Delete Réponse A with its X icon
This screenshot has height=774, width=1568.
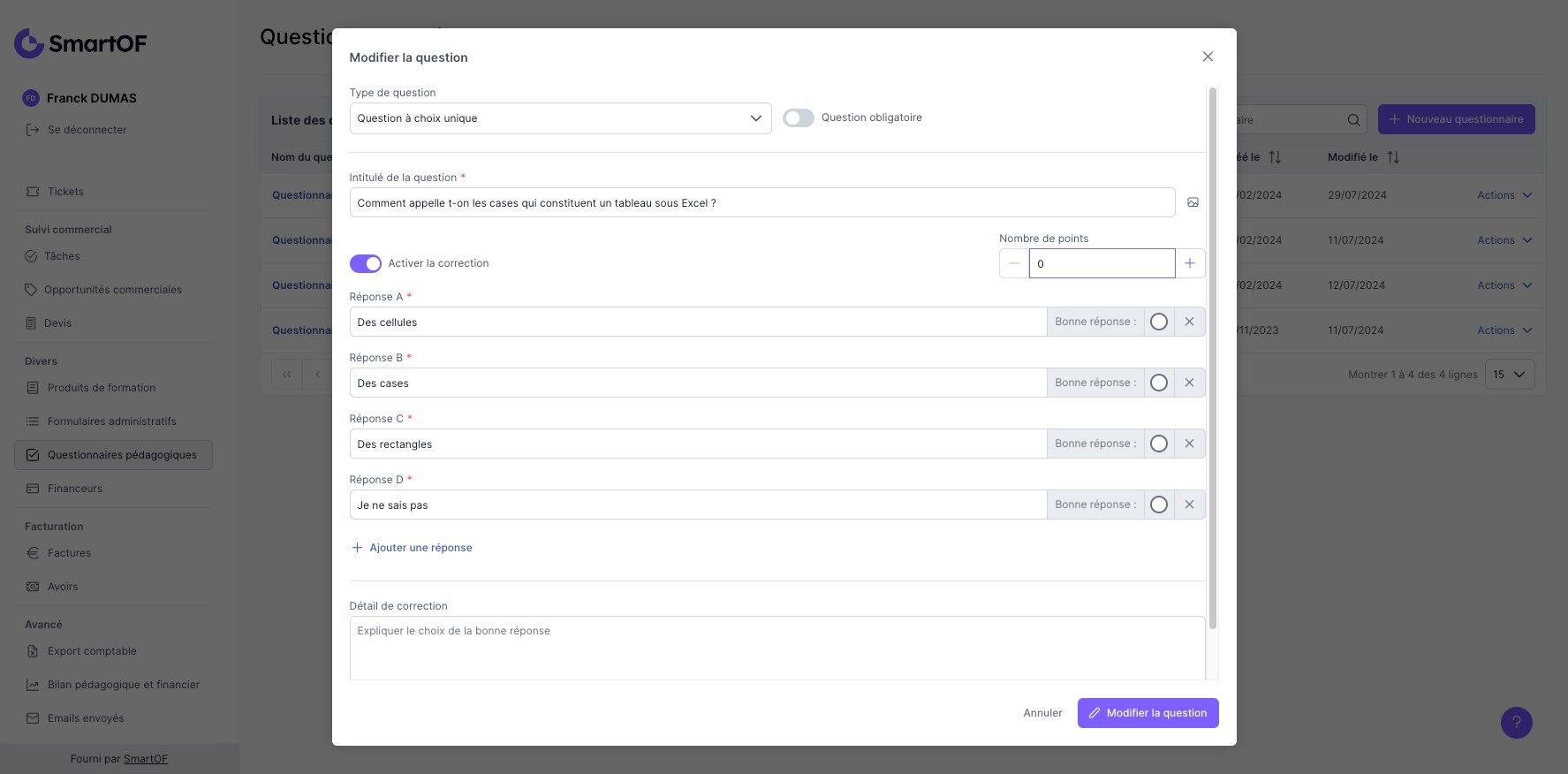(1189, 322)
